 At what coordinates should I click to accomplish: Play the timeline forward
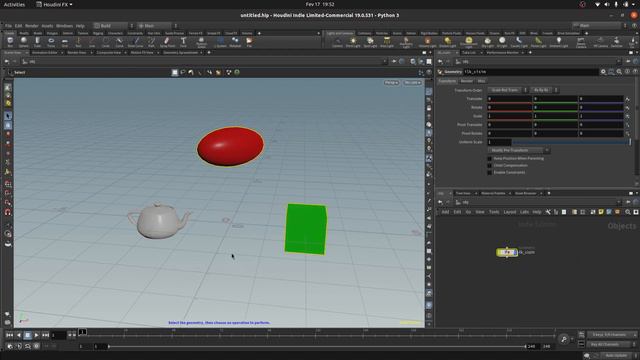point(36,335)
